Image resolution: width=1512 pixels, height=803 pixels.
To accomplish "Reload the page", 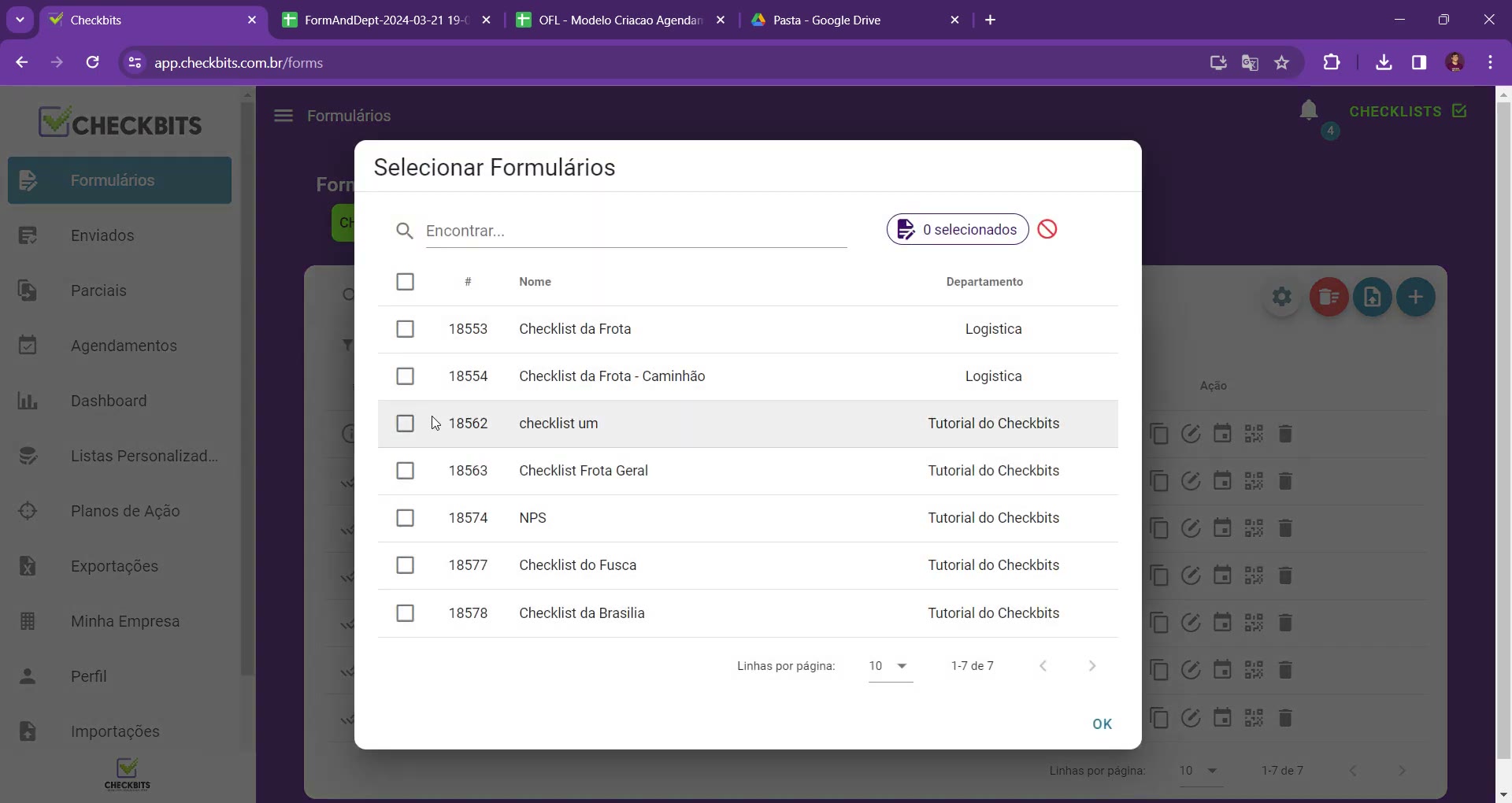I will coord(93,62).
